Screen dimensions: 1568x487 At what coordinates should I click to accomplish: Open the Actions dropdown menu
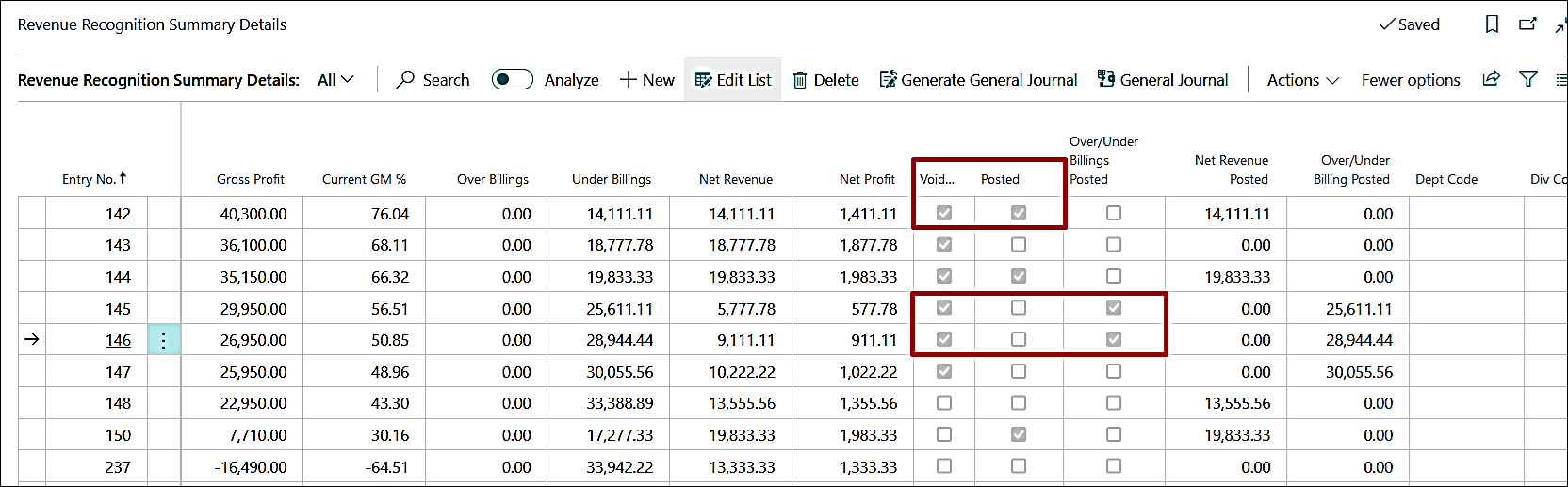click(x=1302, y=80)
